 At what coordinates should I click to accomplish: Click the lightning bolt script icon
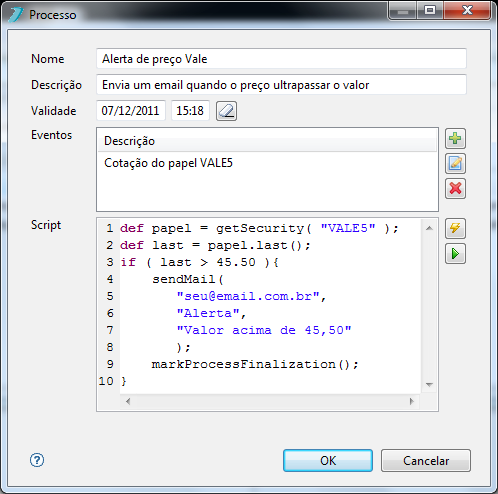[455, 228]
